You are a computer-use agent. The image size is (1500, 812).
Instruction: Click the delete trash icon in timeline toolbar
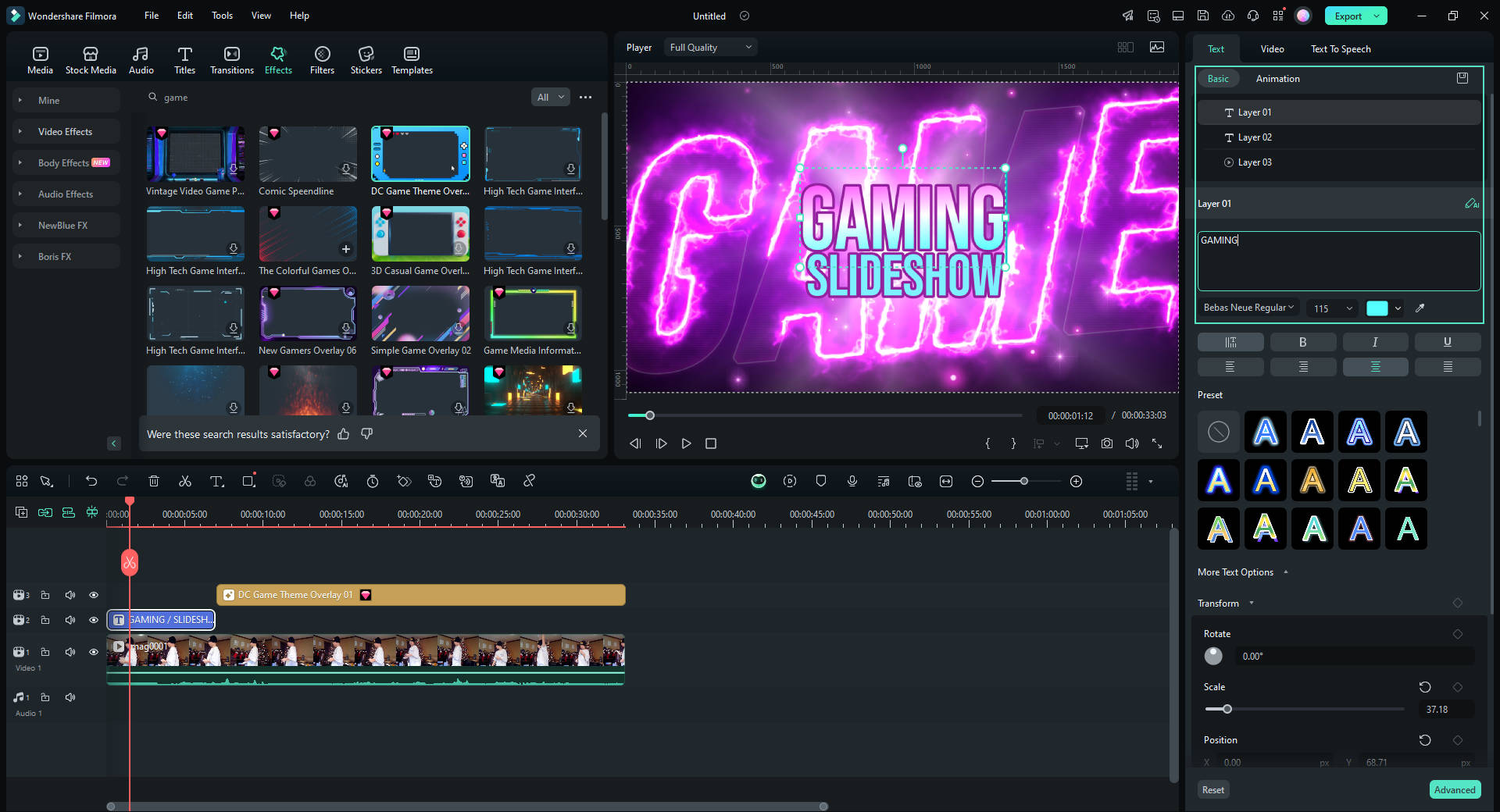point(154,481)
